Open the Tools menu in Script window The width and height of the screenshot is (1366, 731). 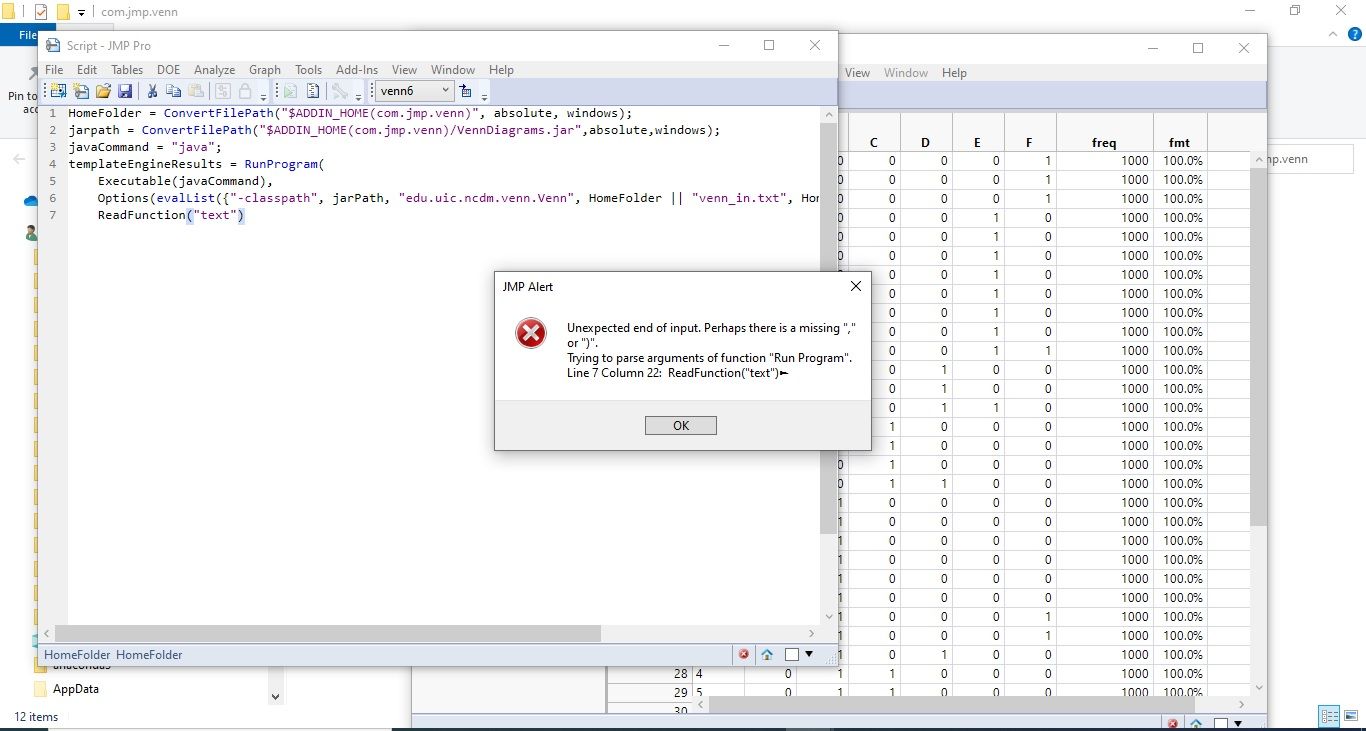click(308, 70)
